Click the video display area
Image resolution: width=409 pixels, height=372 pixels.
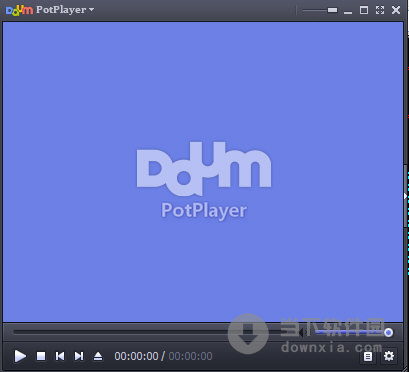[203, 172]
